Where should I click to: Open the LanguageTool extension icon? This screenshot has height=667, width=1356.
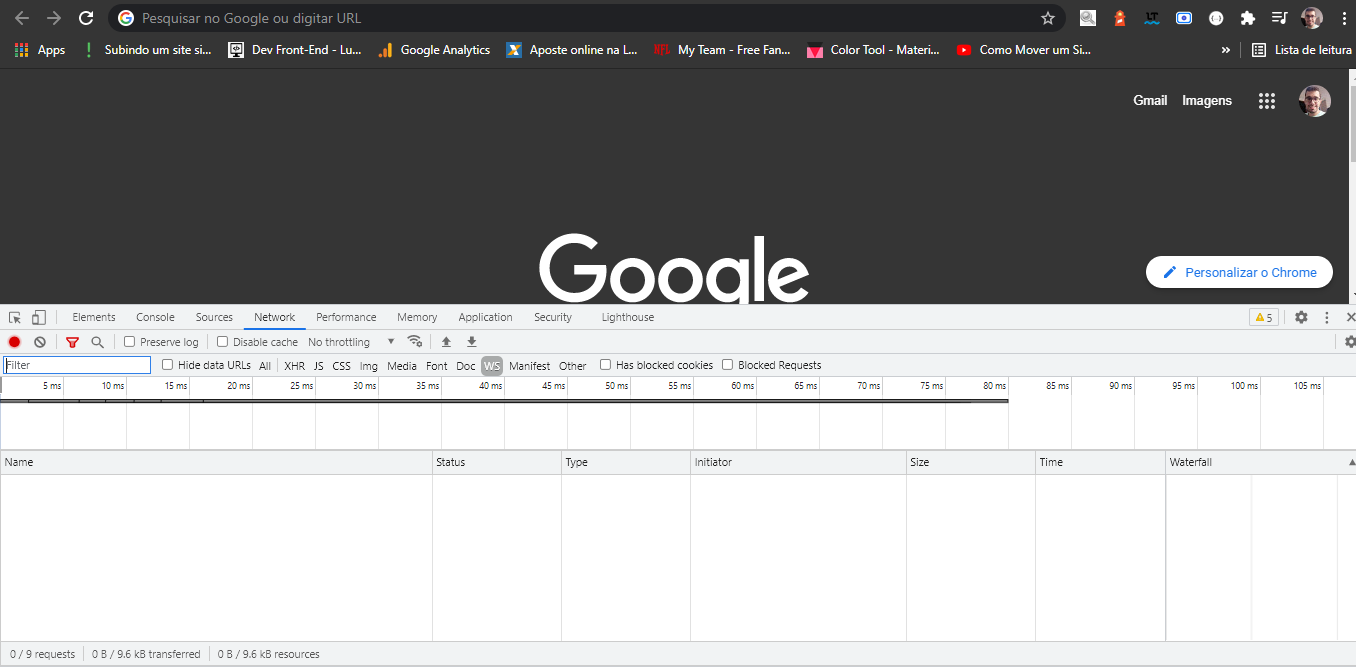1152,18
